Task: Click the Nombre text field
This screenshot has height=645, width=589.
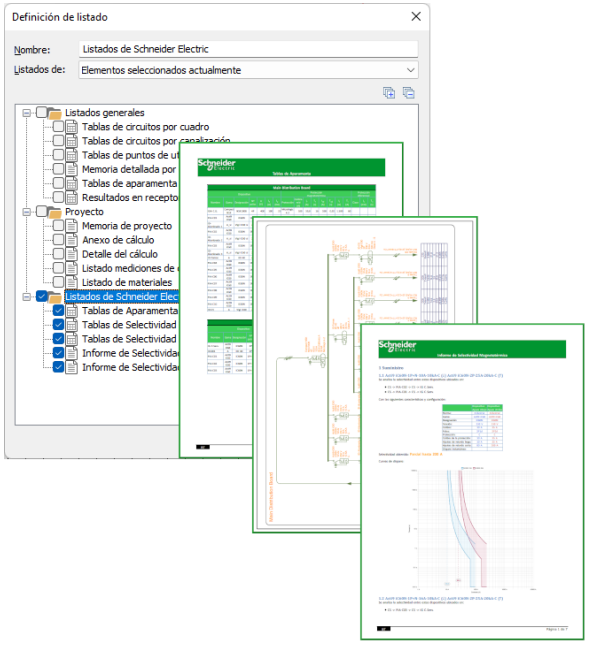Action: click(x=248, y=49)
